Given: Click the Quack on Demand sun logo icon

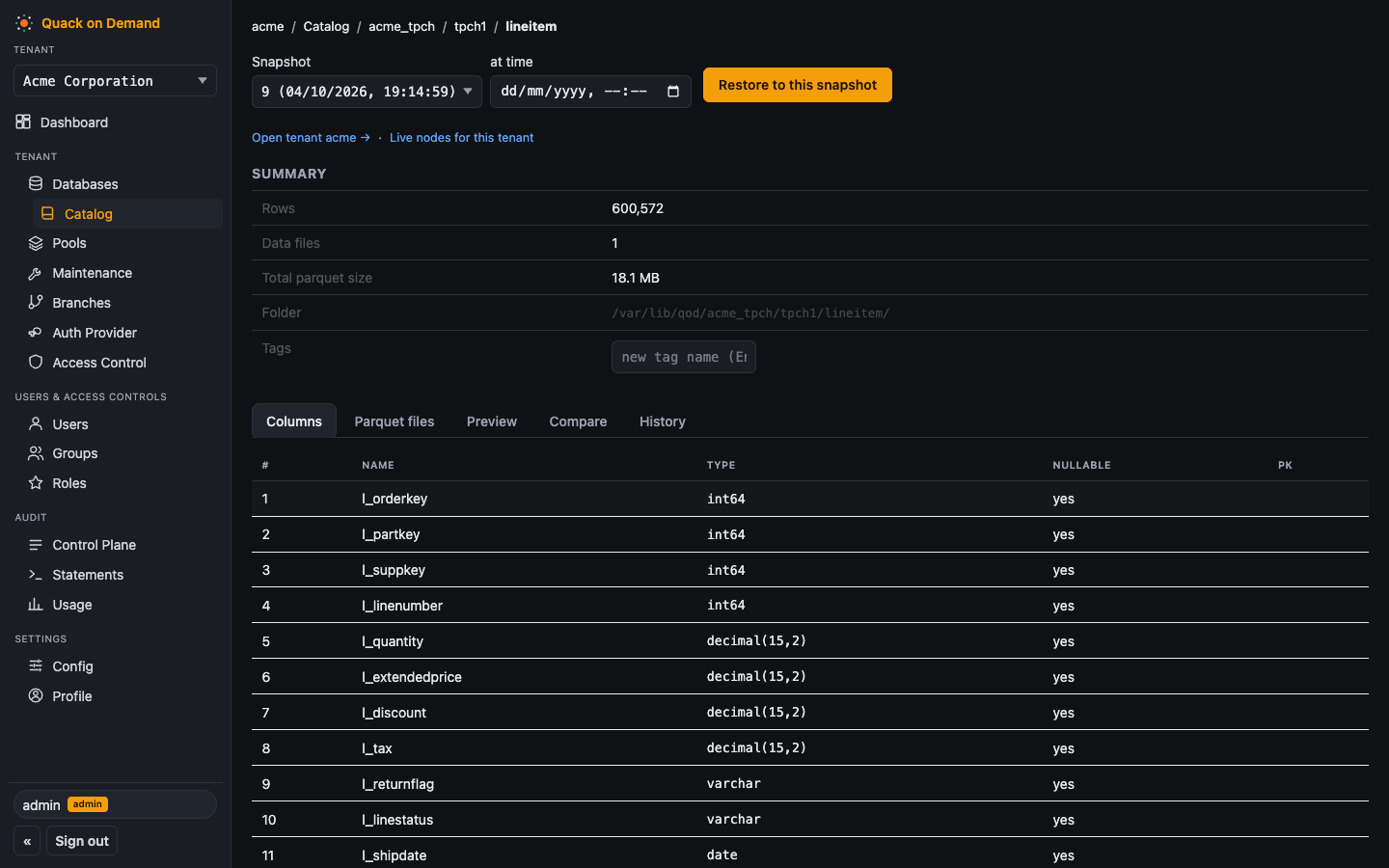Looking at the screenshot, I should (x=24, y=23).
